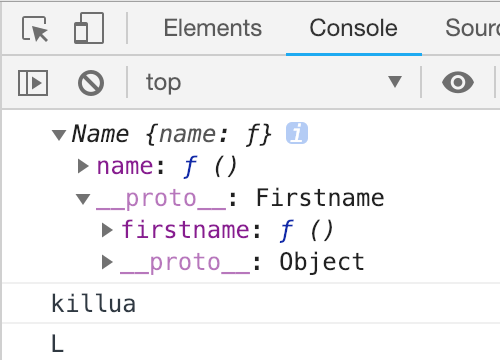Open the Sources tab

coord(473,28)
